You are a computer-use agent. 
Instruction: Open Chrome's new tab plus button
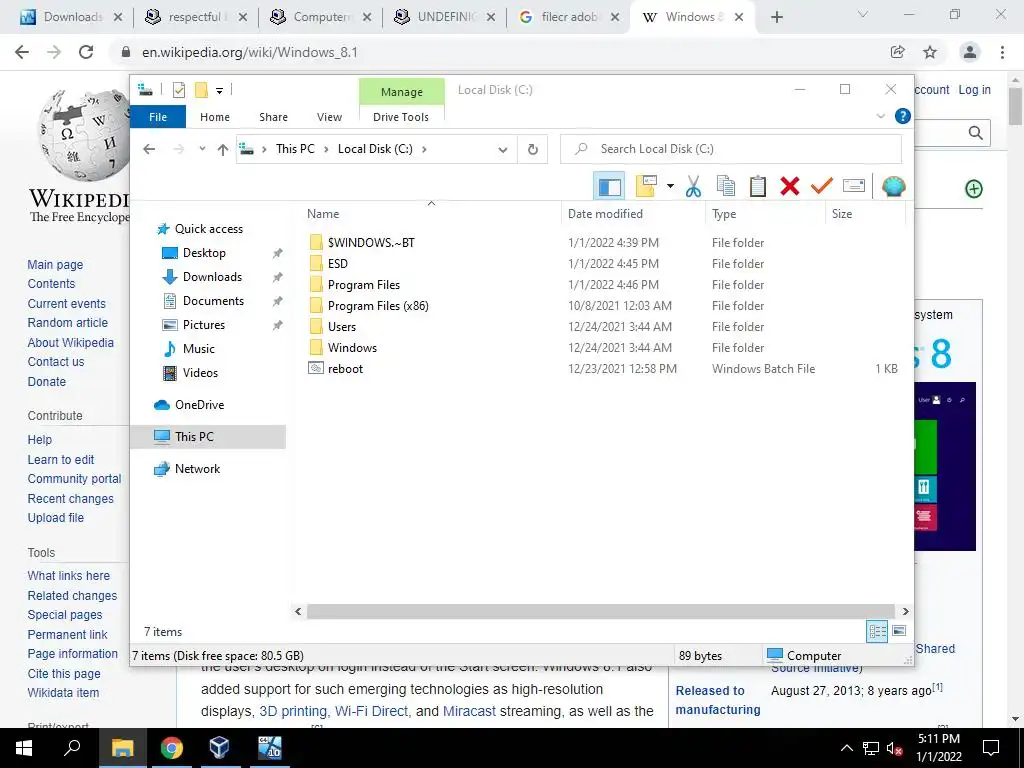coord(776,18)
